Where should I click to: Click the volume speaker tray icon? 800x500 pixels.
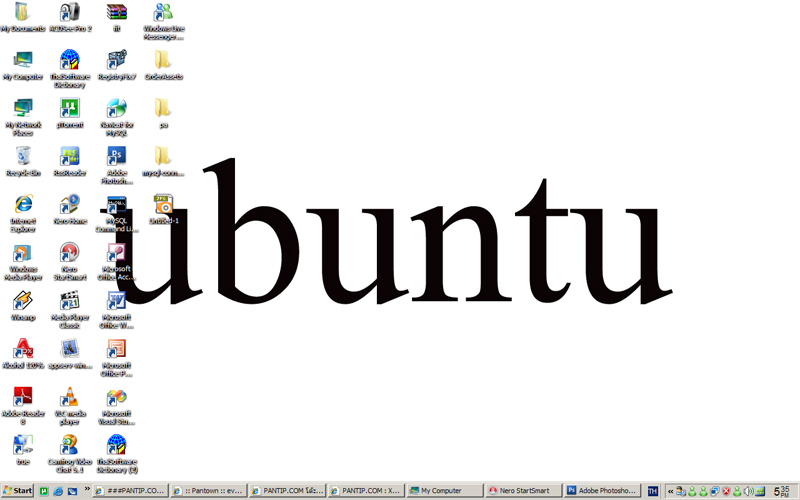coord(748,491)
